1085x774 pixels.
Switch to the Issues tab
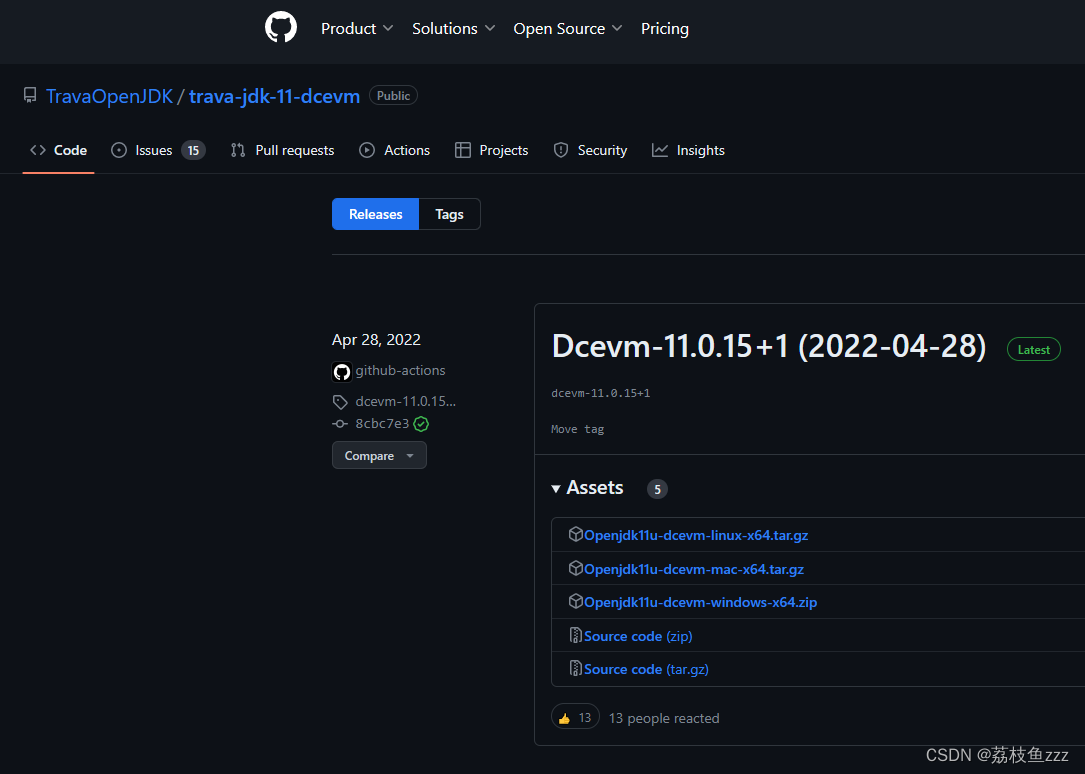tap(158, 150)
